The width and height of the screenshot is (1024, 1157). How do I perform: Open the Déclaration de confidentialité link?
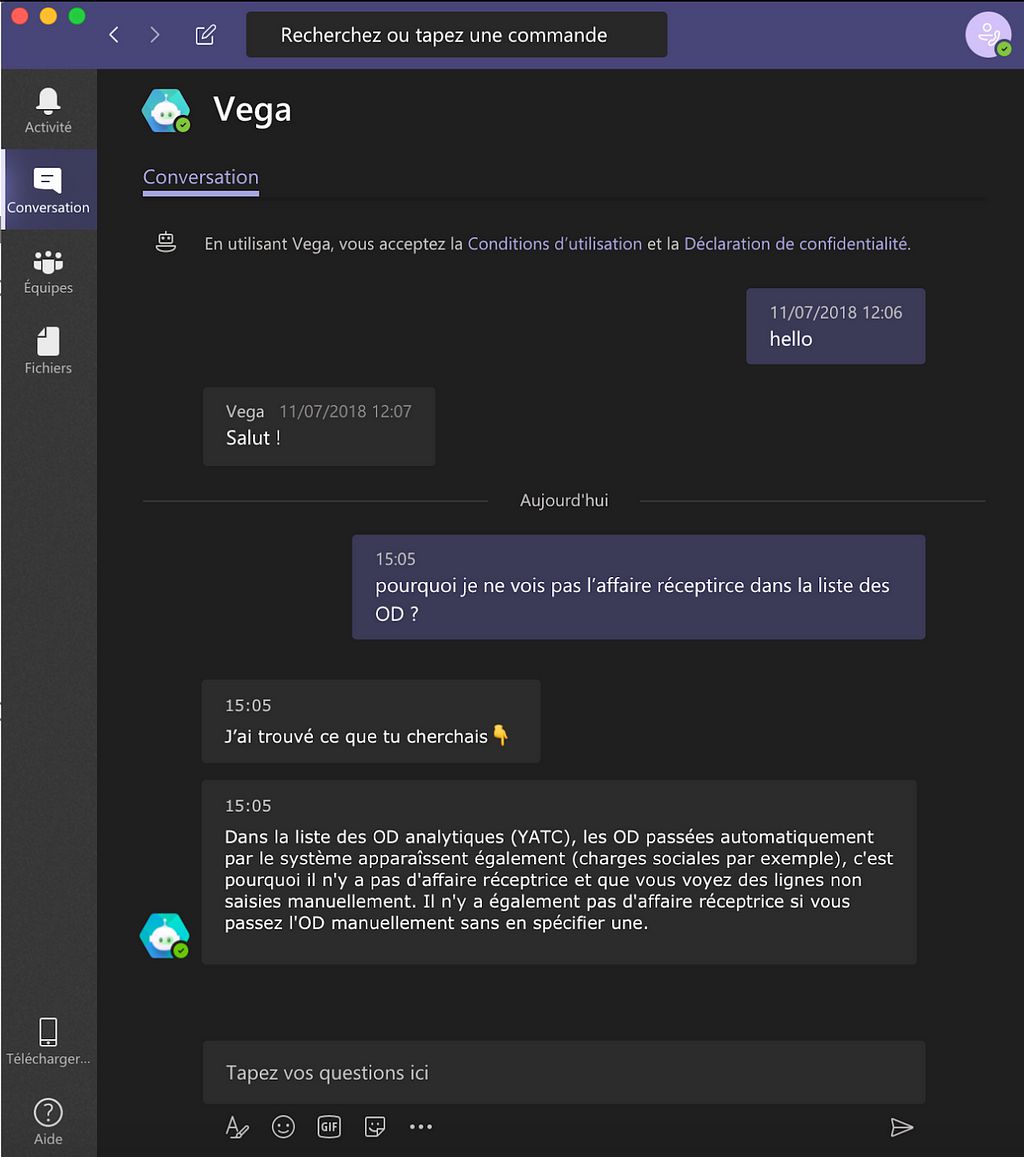(796, 244)
